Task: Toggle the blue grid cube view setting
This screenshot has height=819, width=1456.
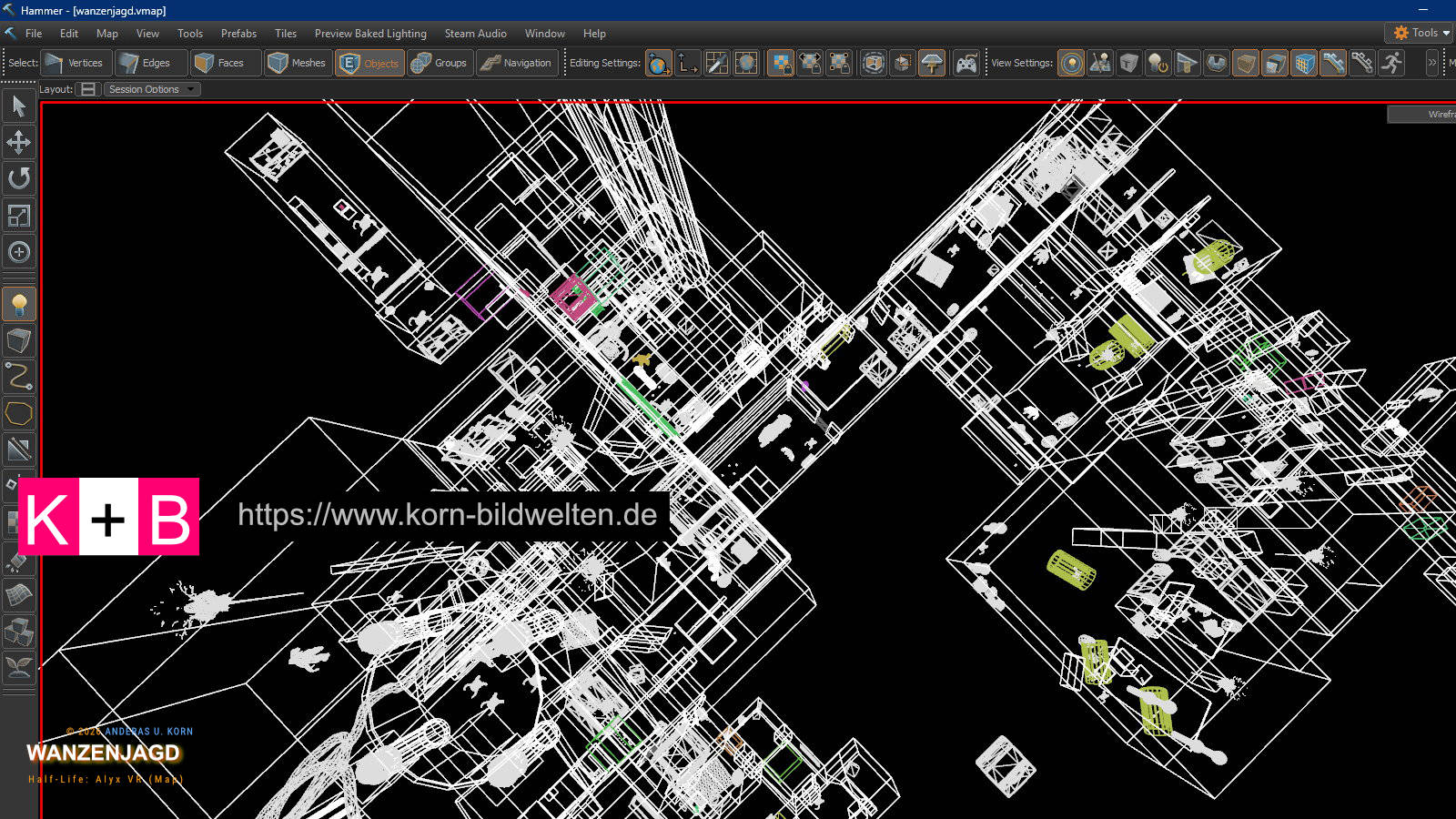Action: 1304,63
